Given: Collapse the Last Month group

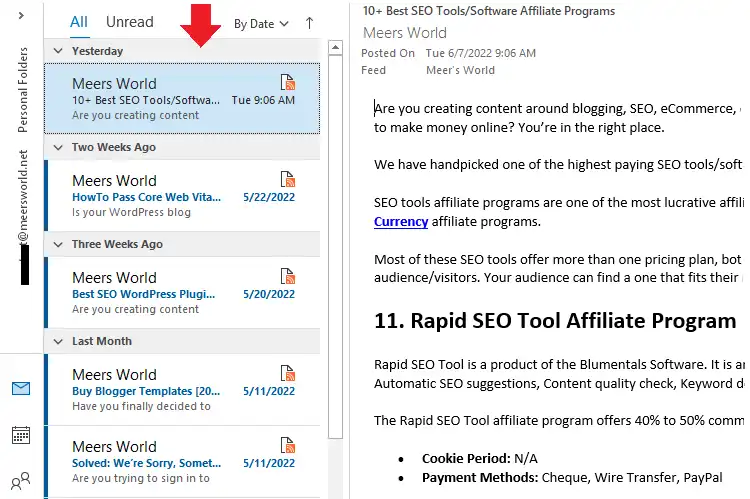Looking at the screenshot, I should pyautogui.click(x=58, y=342).
